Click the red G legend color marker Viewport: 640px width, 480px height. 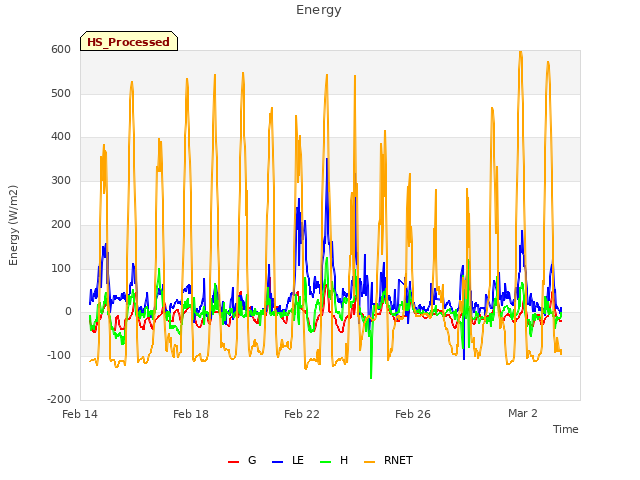click(233, 462)
